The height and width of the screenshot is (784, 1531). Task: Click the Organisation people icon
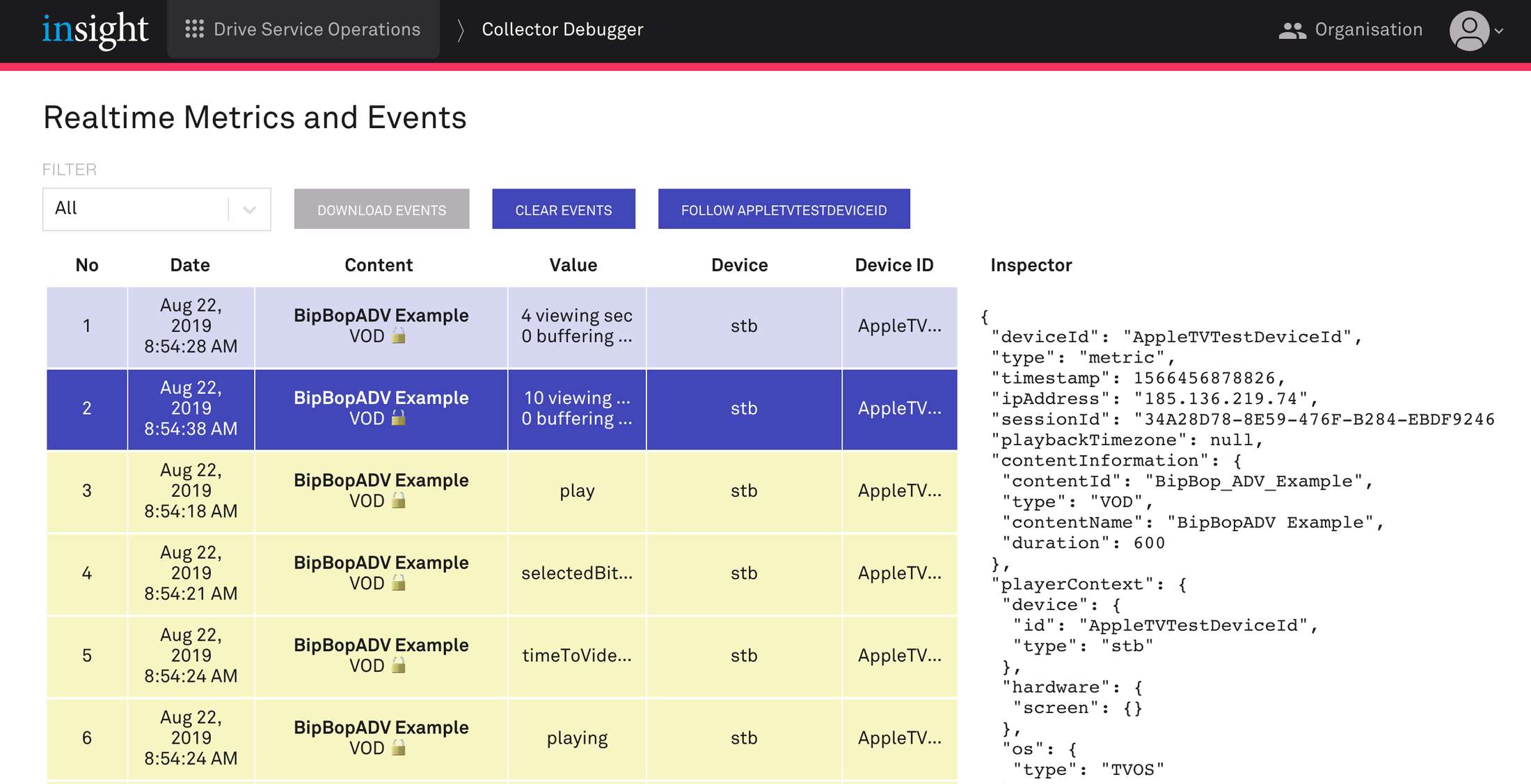[1292, 30]
